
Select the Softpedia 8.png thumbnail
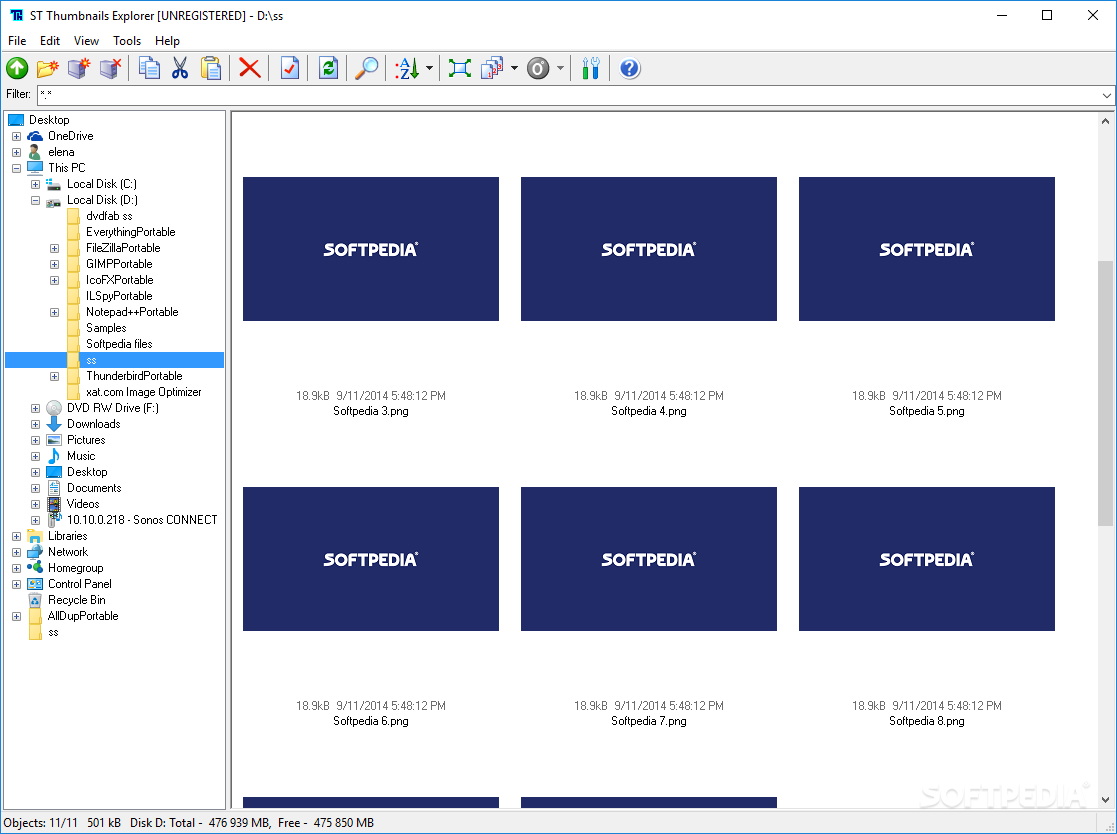tap(926, 558)
